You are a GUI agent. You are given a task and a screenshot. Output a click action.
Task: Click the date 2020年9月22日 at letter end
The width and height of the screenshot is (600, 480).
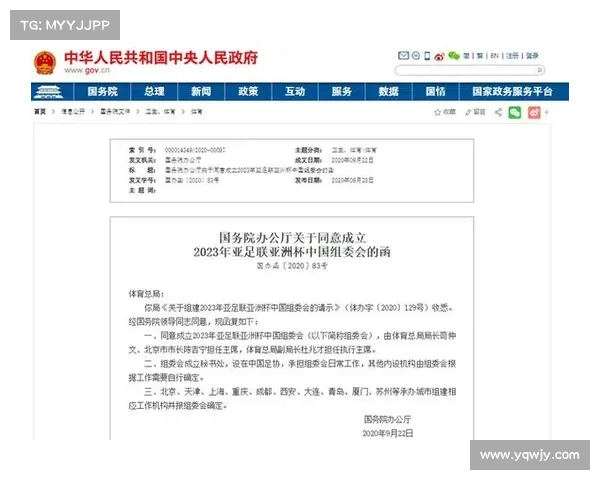(x=388, y=433)
